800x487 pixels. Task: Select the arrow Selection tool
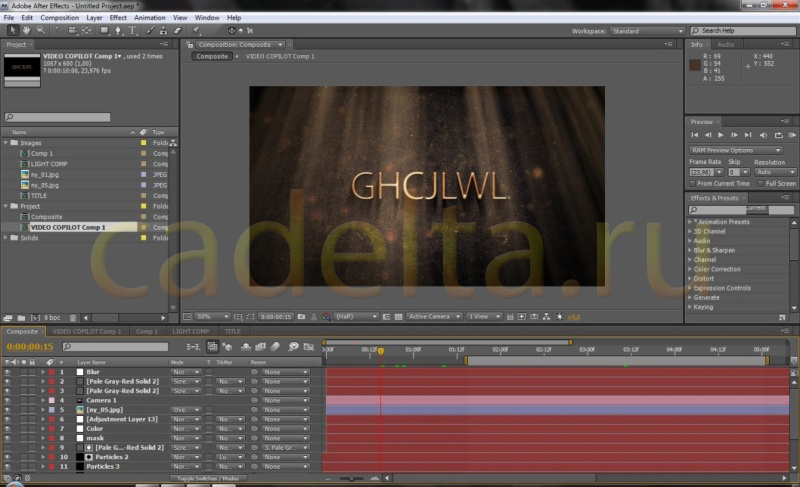point(13,31)
